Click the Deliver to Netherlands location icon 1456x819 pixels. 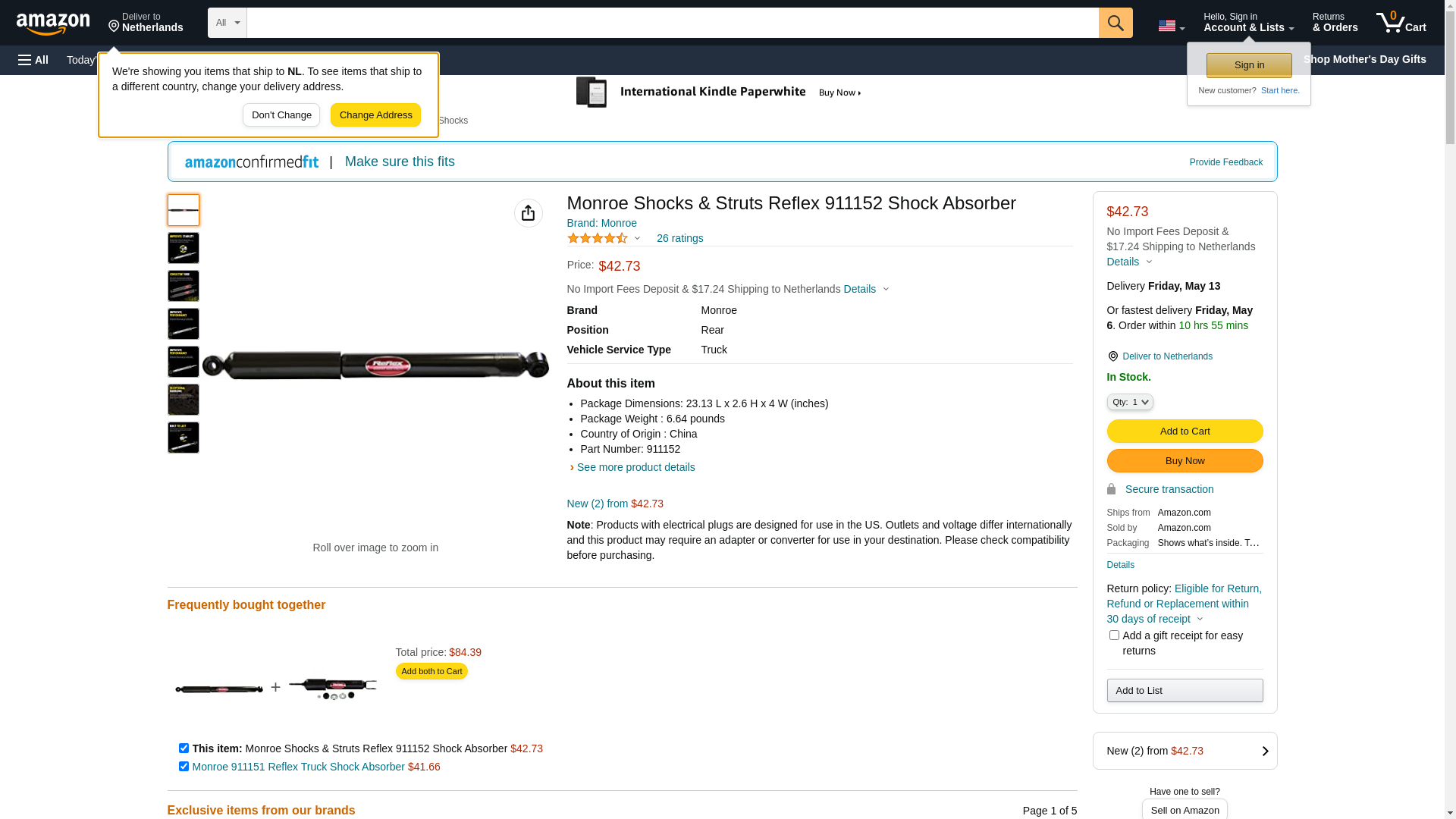pyautogui.click(x=115, y=27)
